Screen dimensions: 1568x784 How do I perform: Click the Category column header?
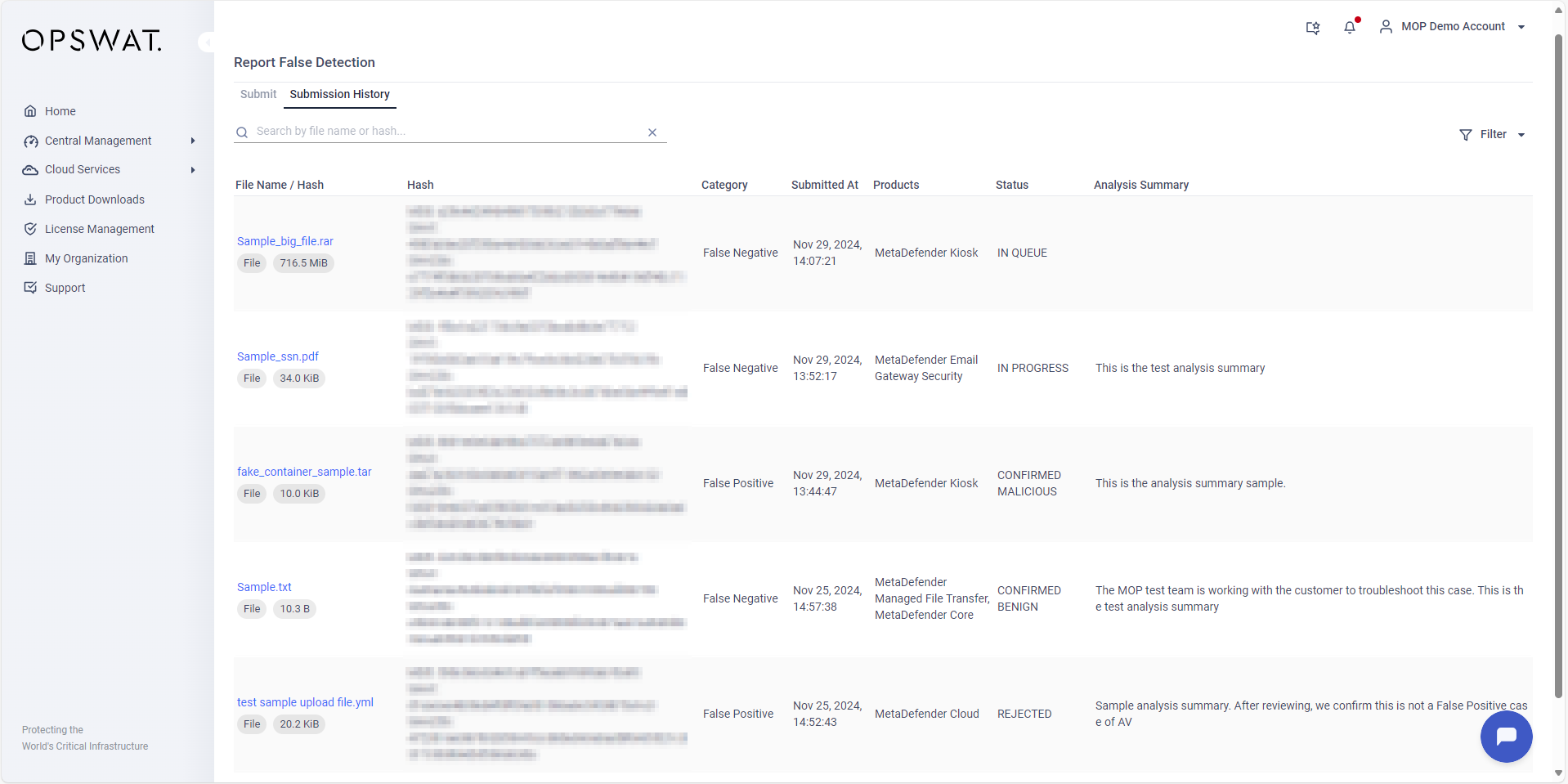point(724,185)
